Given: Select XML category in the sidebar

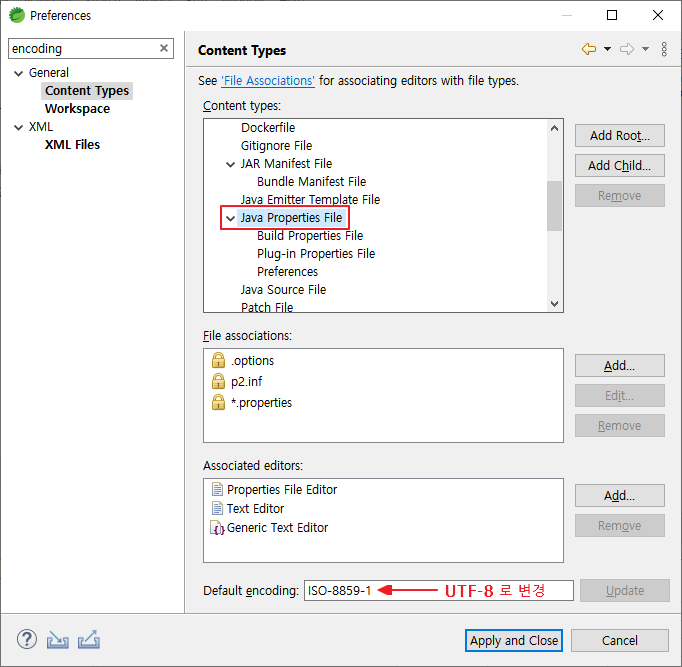Looking at the screenshot, I should point(41,127).
